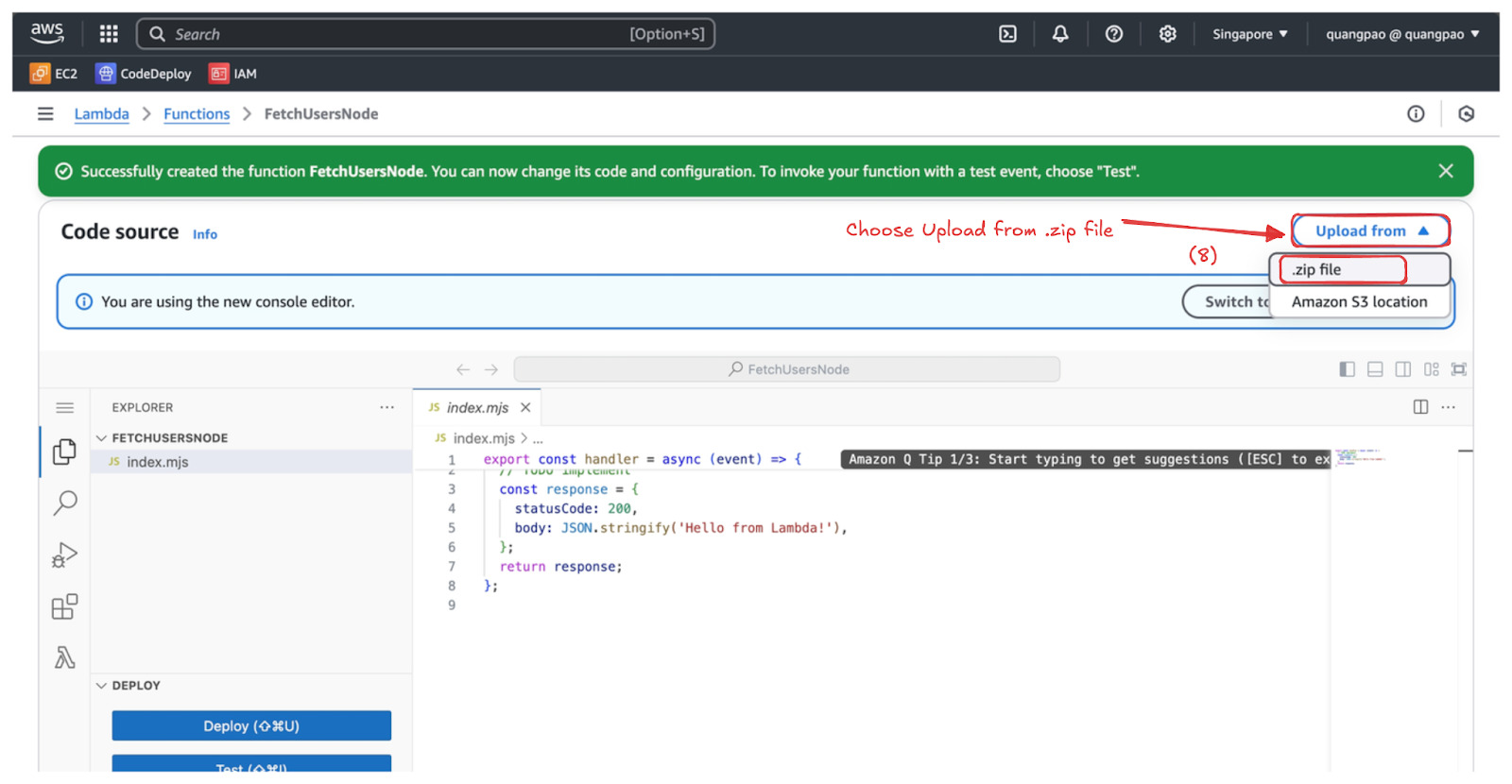
Task: Open the notifications bell
Action: pos(1060,34)
